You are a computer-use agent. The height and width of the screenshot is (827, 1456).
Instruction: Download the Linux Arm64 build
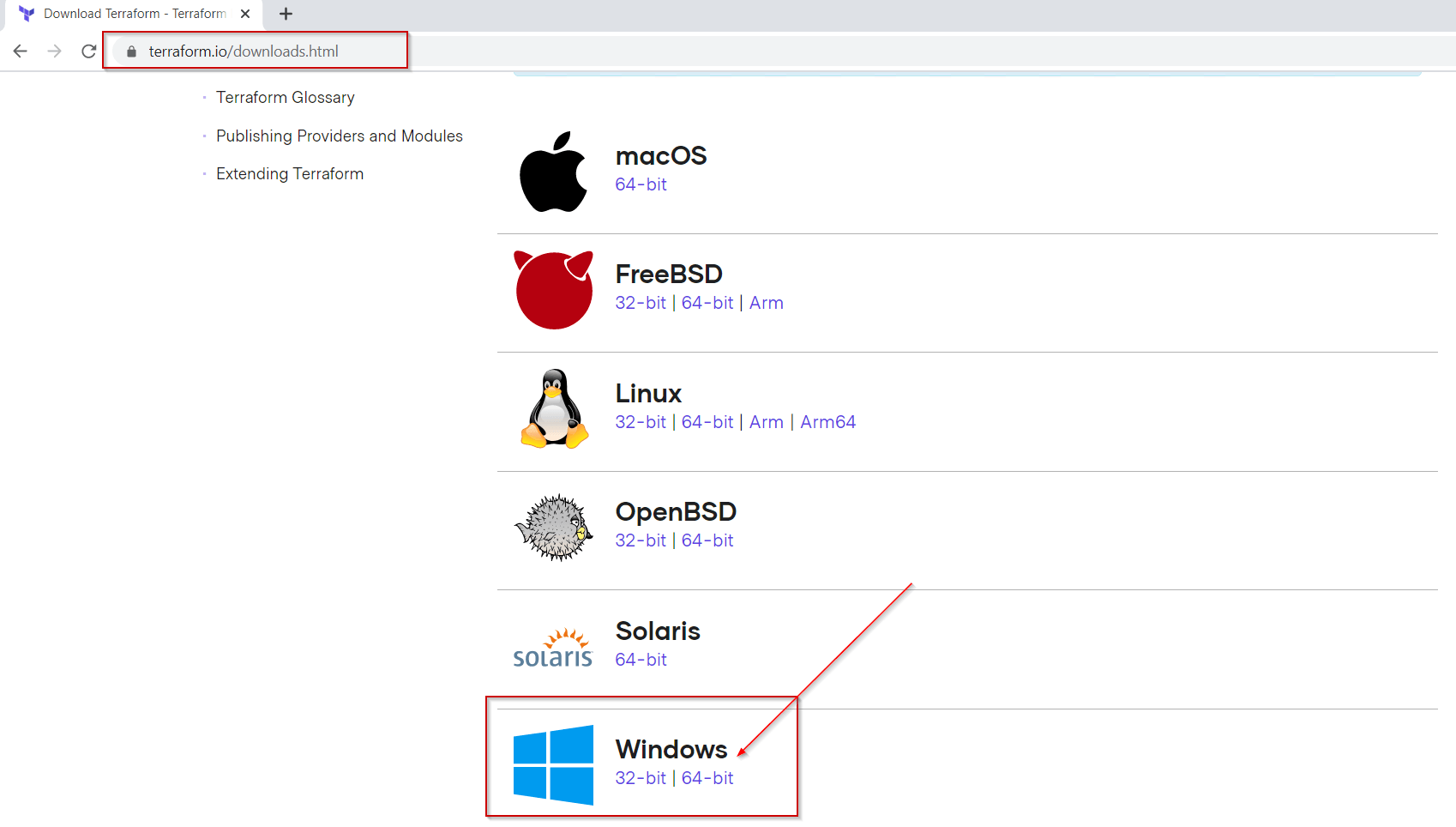[x=827, y=422]
